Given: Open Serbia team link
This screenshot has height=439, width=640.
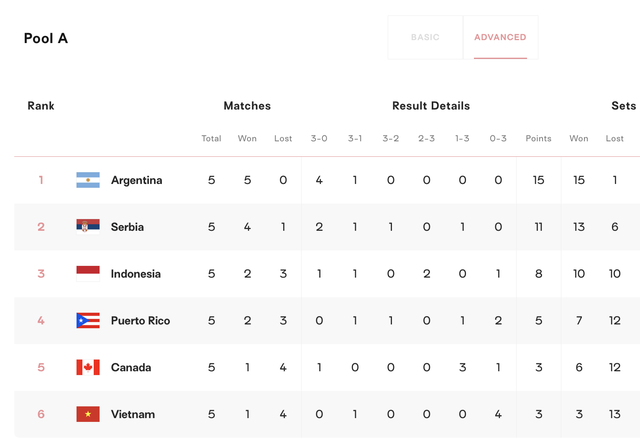Looking at the screenshot, I should coord(127,227).
